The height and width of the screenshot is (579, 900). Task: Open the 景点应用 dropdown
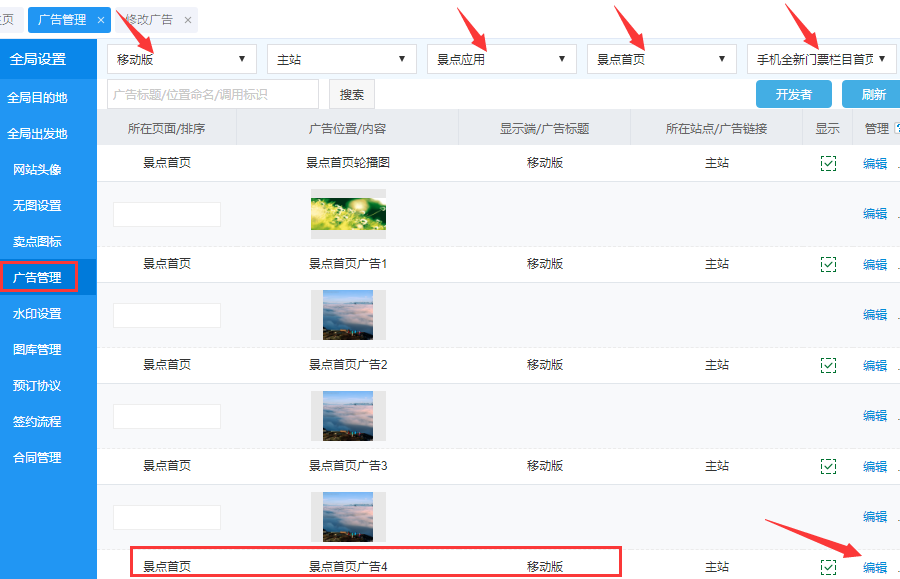point(501,59)
